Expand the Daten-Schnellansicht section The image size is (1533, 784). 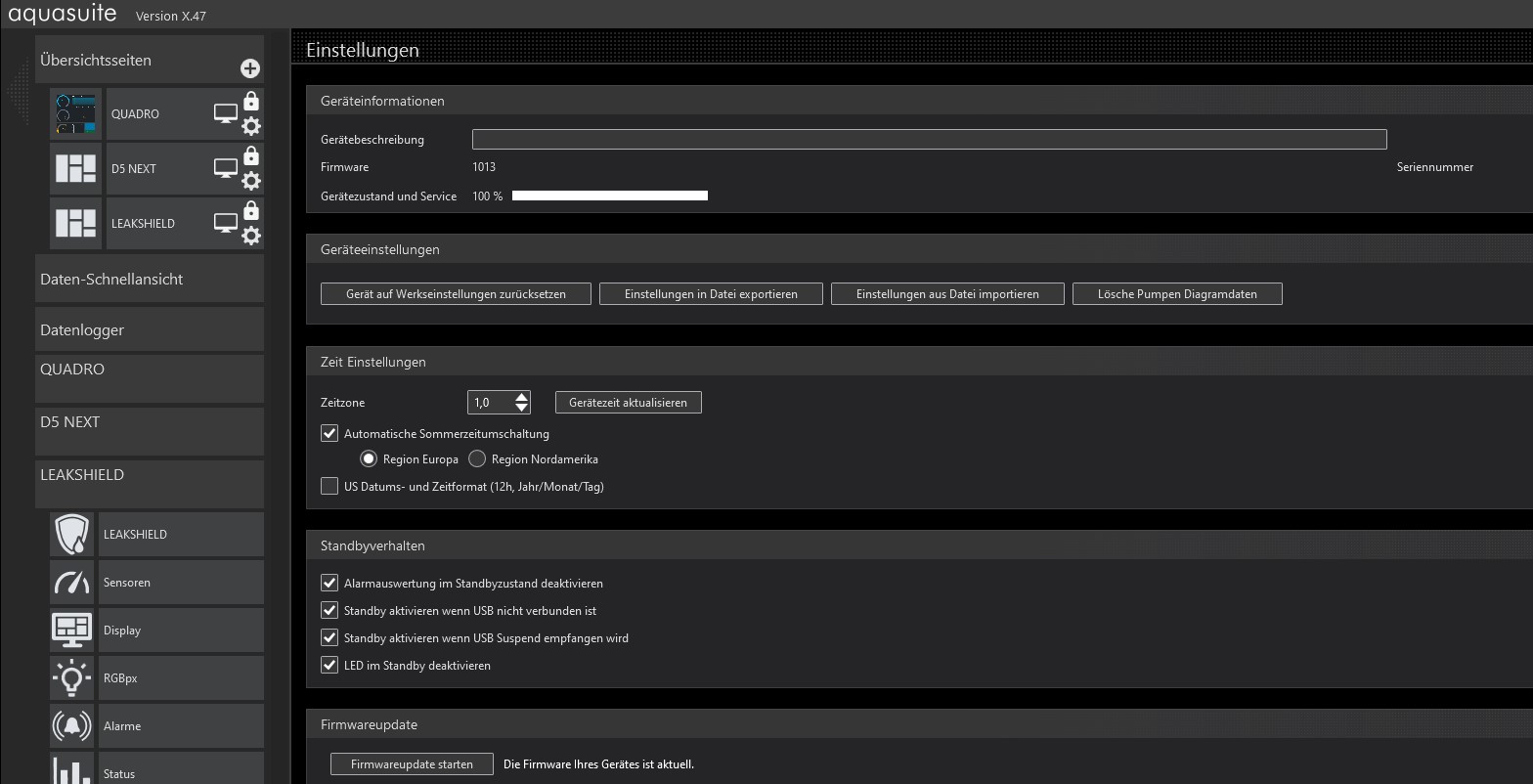(x=150, y=279)
